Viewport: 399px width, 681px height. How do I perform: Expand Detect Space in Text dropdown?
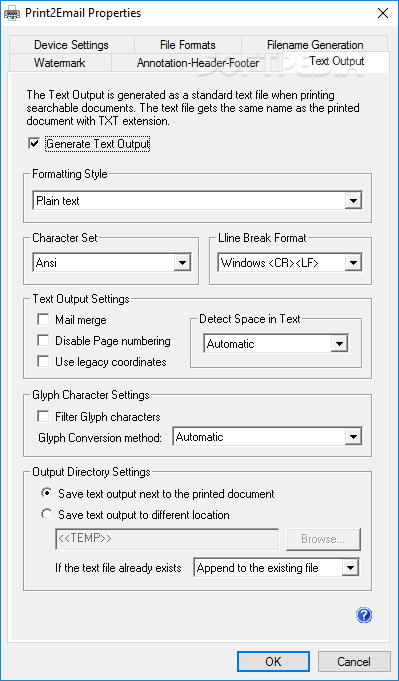[x=276, y=344]
